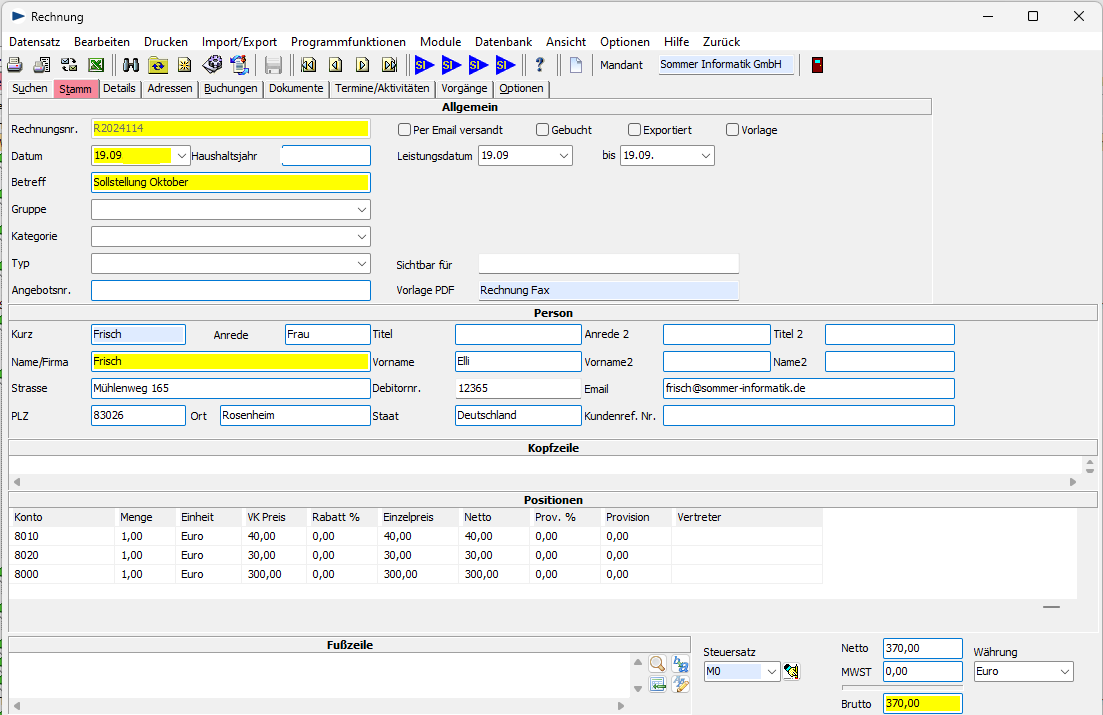Click the slider bar below MWST field
Screen dimensions: 1103x715
coord(901,688)
